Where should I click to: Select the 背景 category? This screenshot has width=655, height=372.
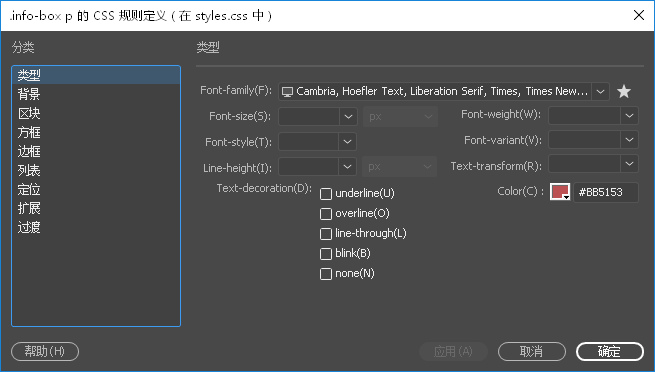point(96,94)
